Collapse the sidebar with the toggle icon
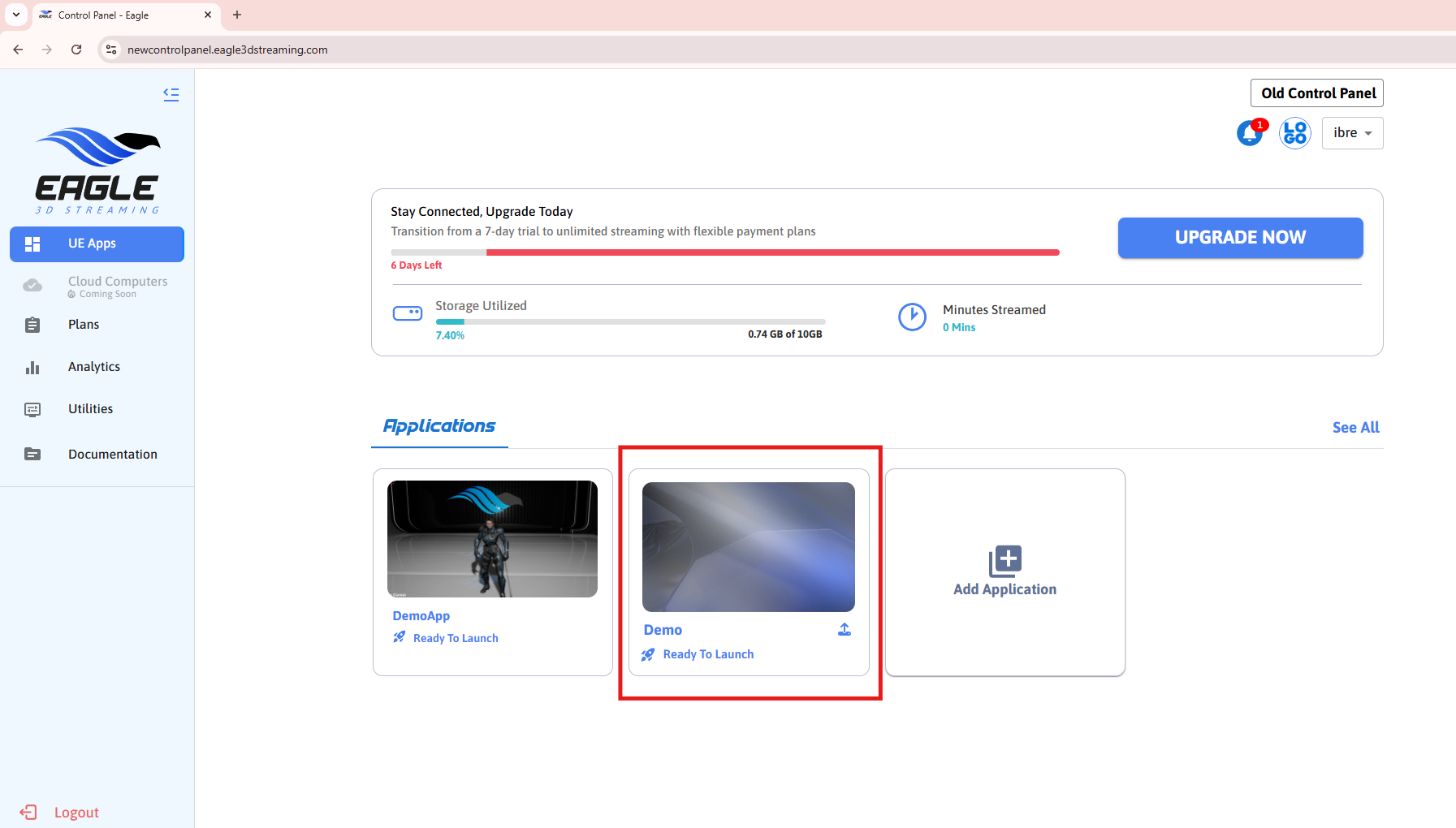This screenshot has width=1456, height=828. coord(171,94)
